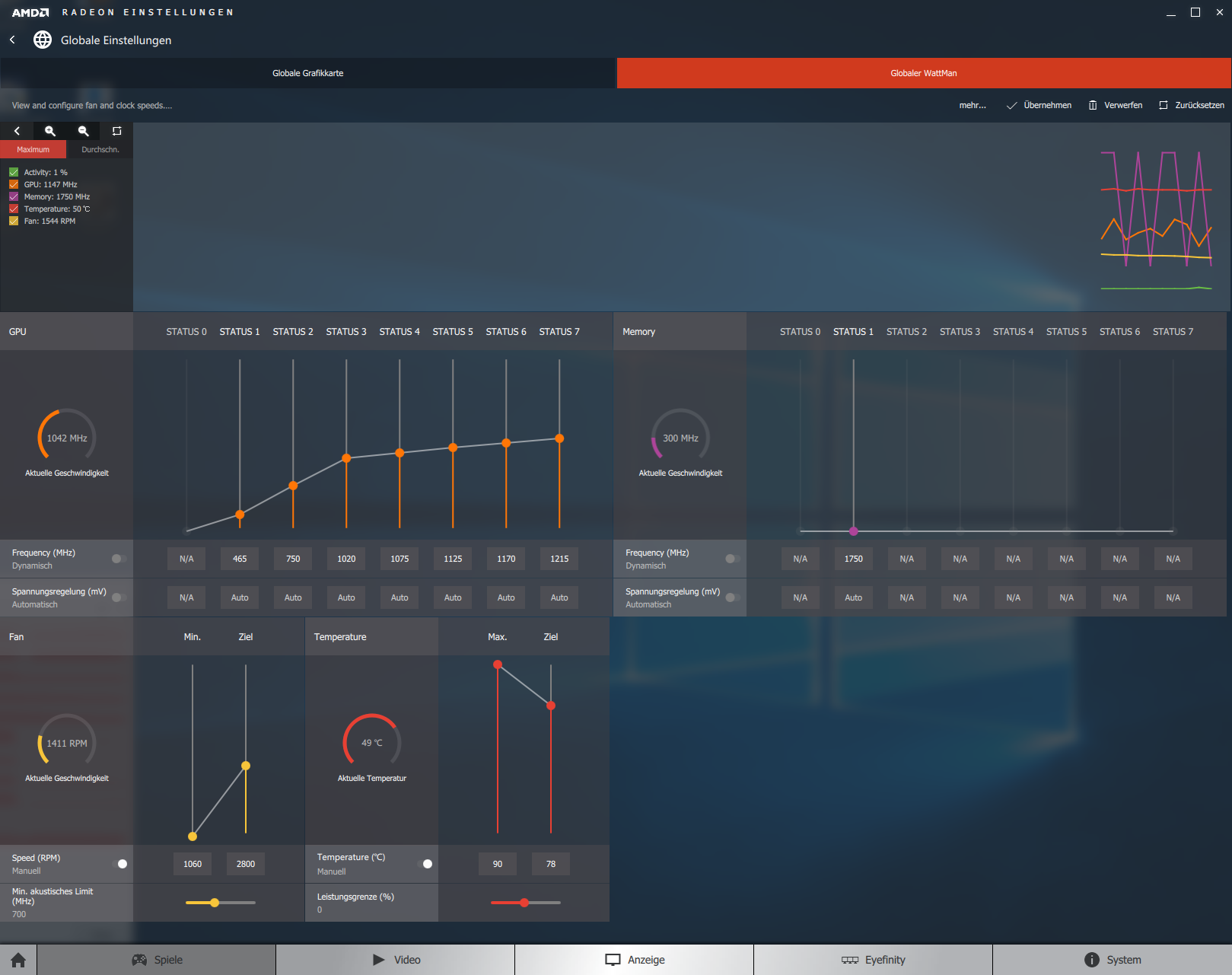This screenshot has width=1232, height=975.
Task: Uncheck the Activity graph checkbox
Action: (14, 172)
